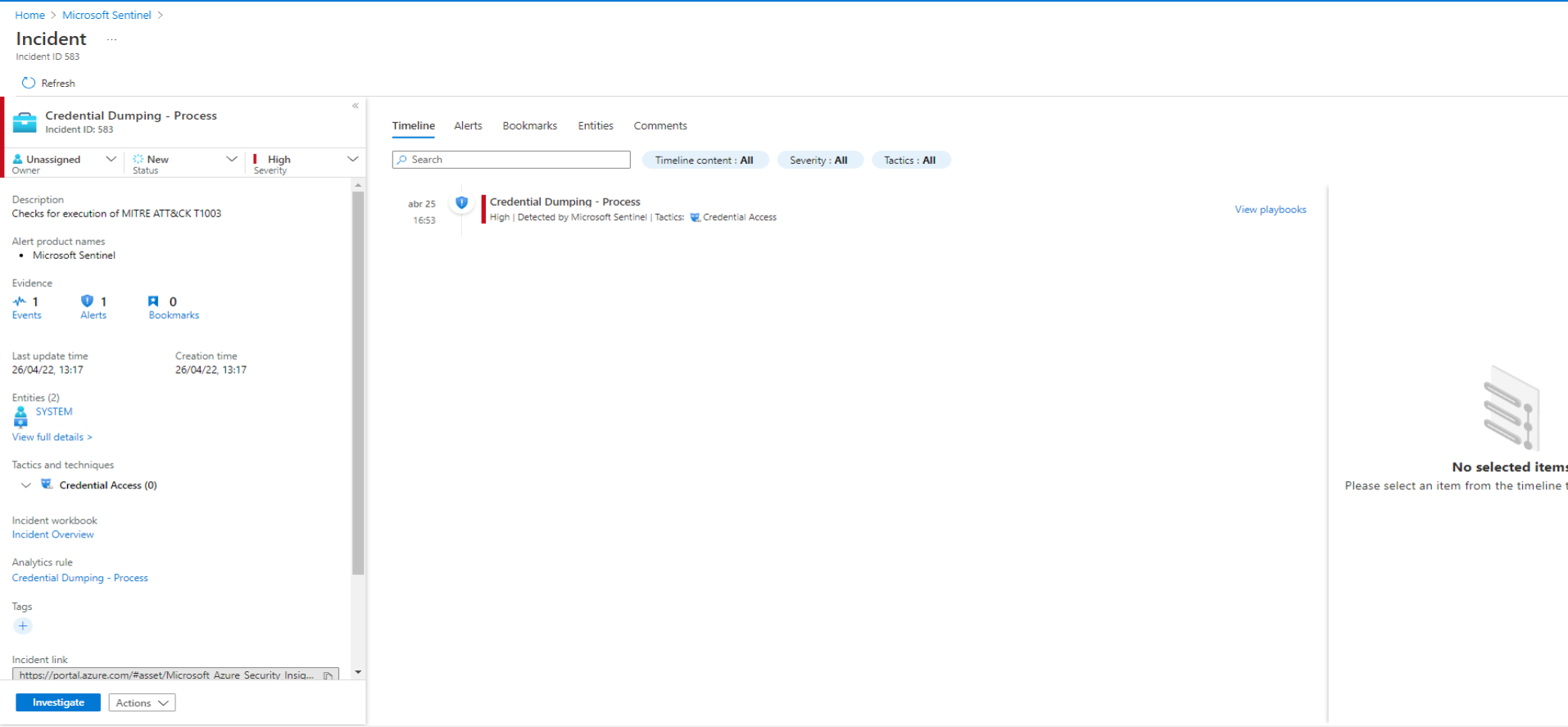Click the 'abr 25' timeline date
Image resolution: width=1568 pixels, height=727 pixels.
[x=422, y=204]
